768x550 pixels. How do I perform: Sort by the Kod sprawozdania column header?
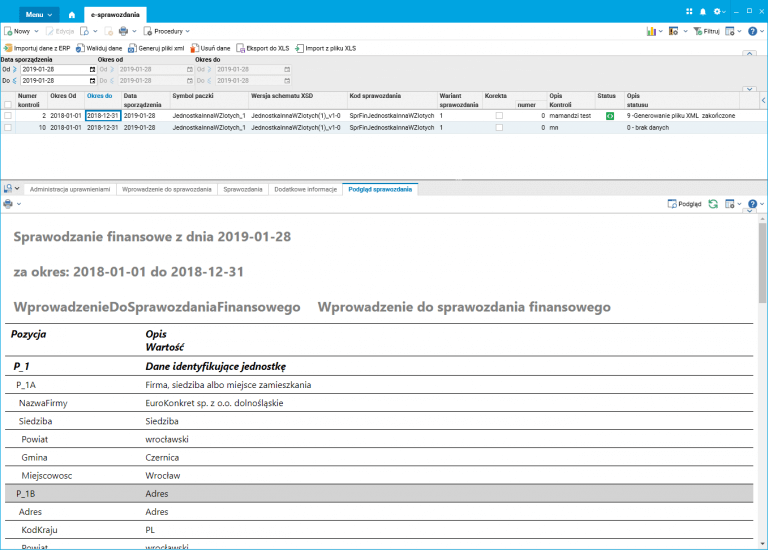click(392, 100)
